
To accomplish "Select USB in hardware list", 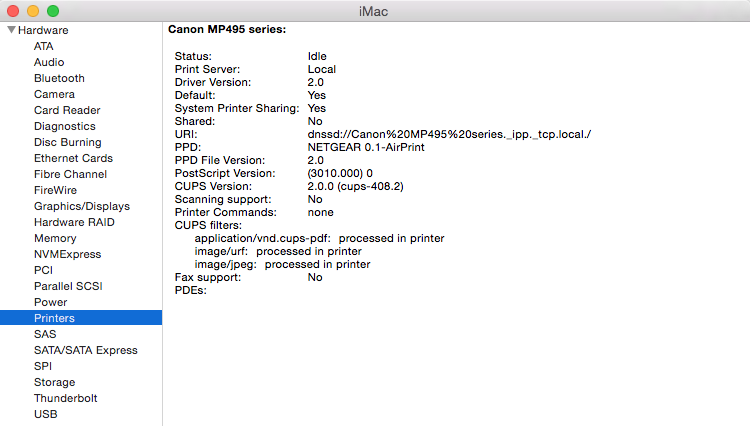I will coord(45,415).
